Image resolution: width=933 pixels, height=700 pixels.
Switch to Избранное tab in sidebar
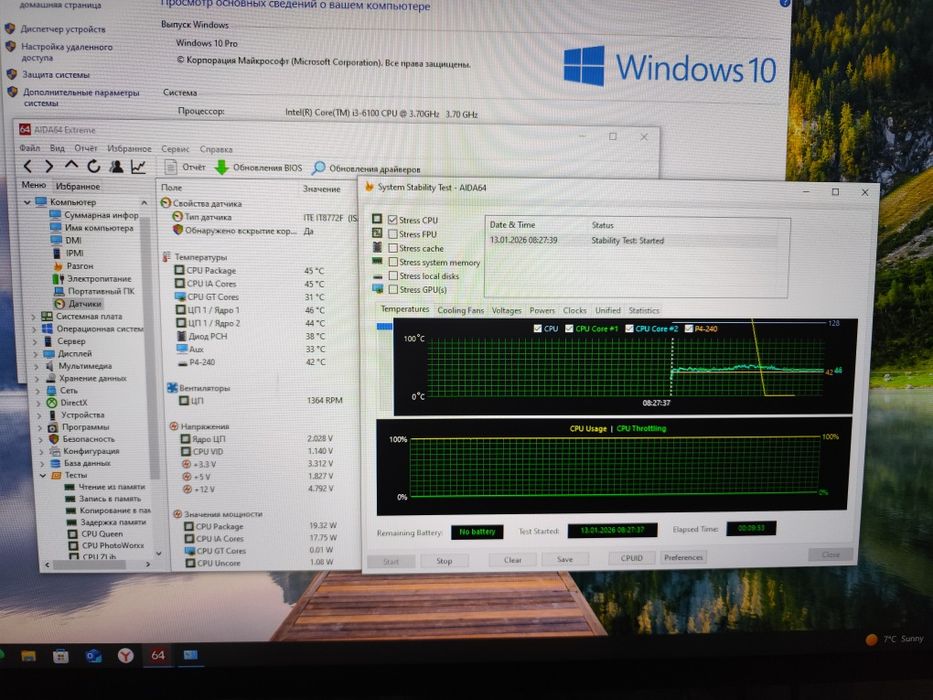[78, 186]
